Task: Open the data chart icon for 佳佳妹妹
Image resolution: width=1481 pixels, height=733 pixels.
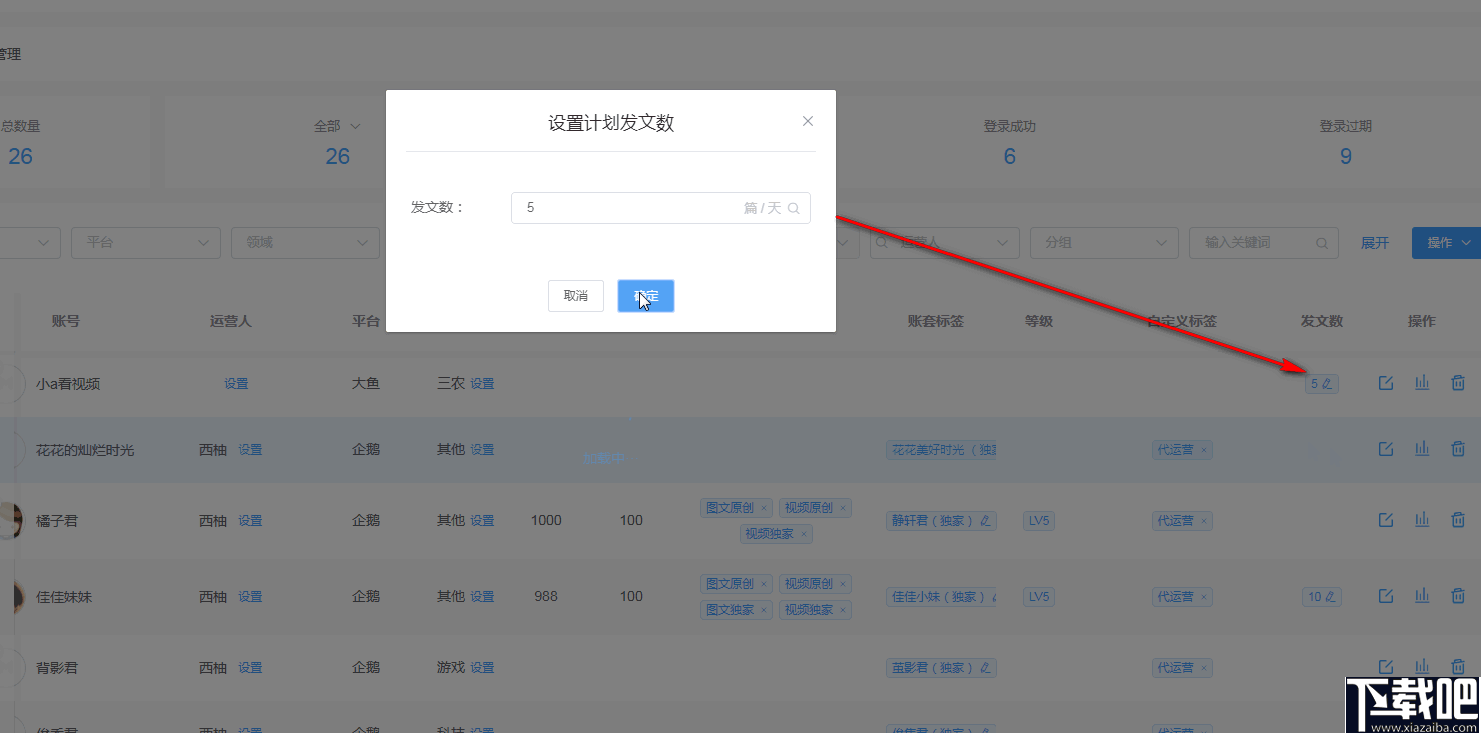Action: click(x=1422, y=595)
